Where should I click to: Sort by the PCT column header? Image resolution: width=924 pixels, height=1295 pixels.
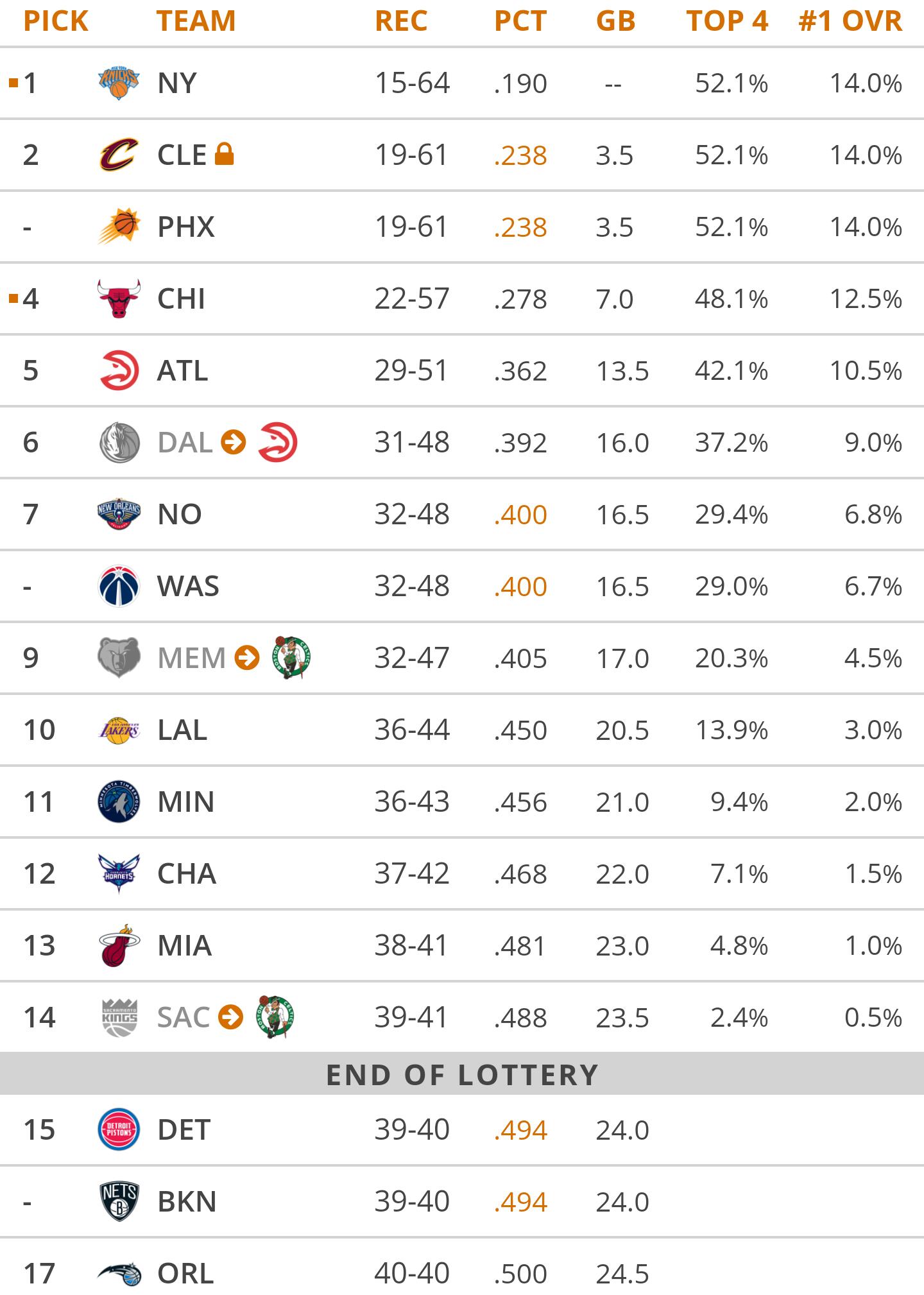pyautogui.click(x=520, y=21)
